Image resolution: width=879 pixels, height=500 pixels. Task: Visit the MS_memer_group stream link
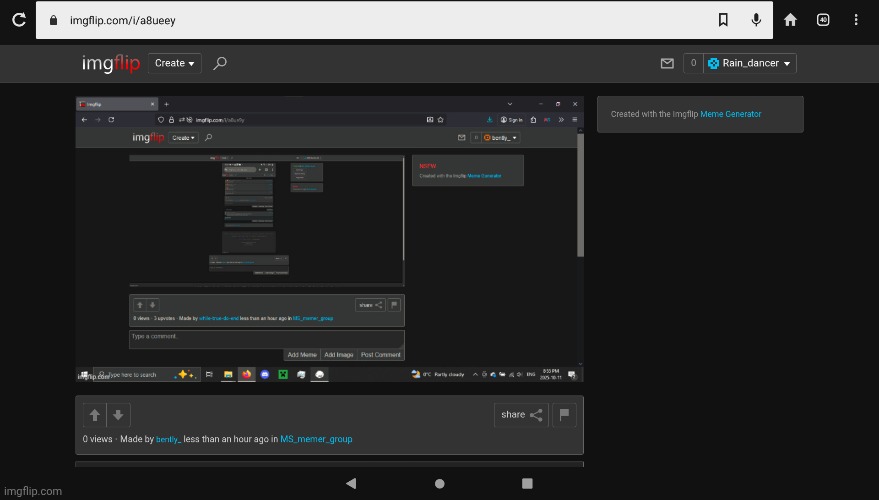tap(316, 439)
